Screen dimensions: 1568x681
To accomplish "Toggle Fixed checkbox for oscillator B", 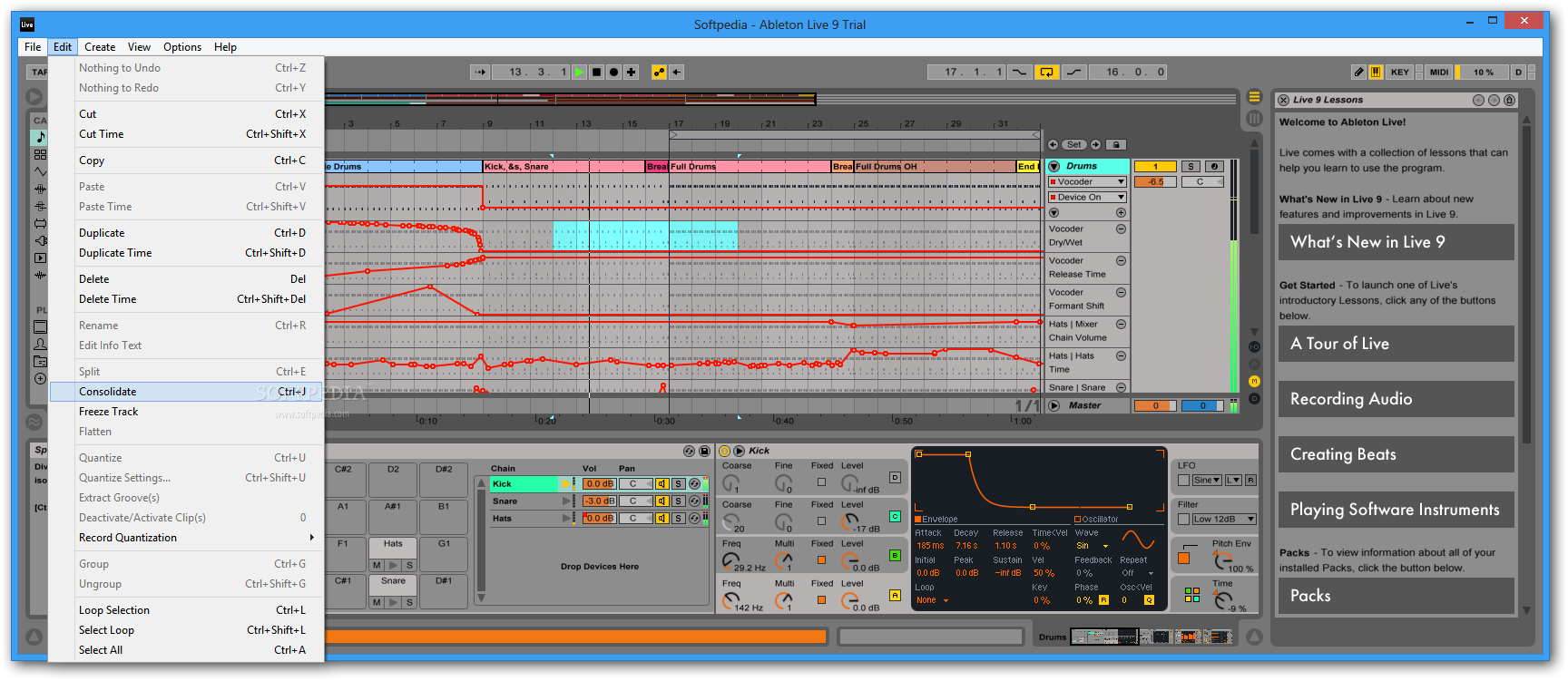I will click(x=821, y=559).
